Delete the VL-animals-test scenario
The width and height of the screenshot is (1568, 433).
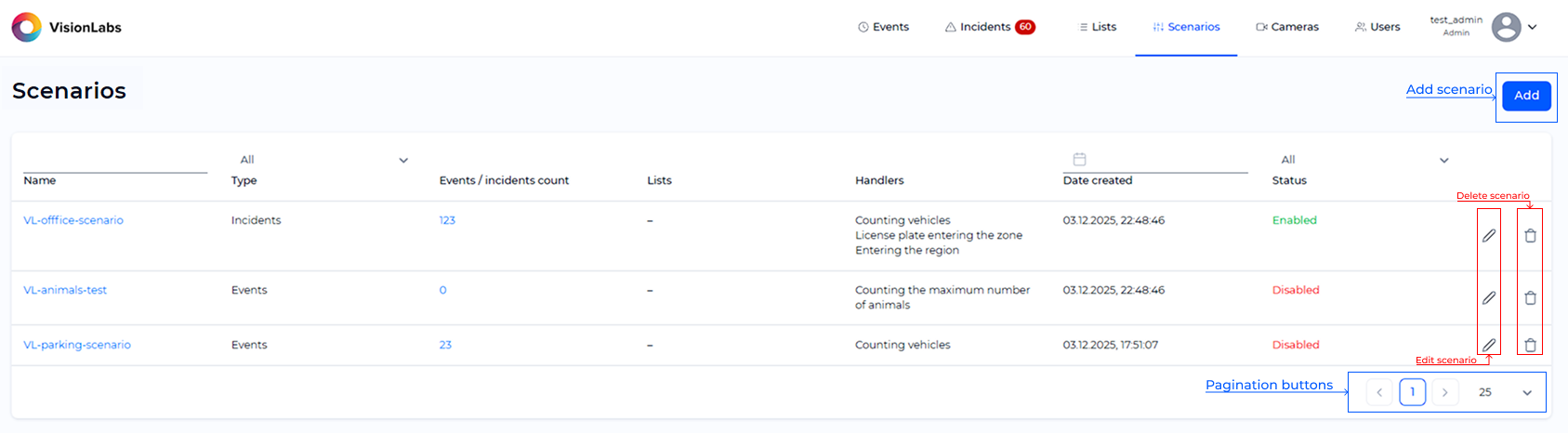tap(1530, 298)
